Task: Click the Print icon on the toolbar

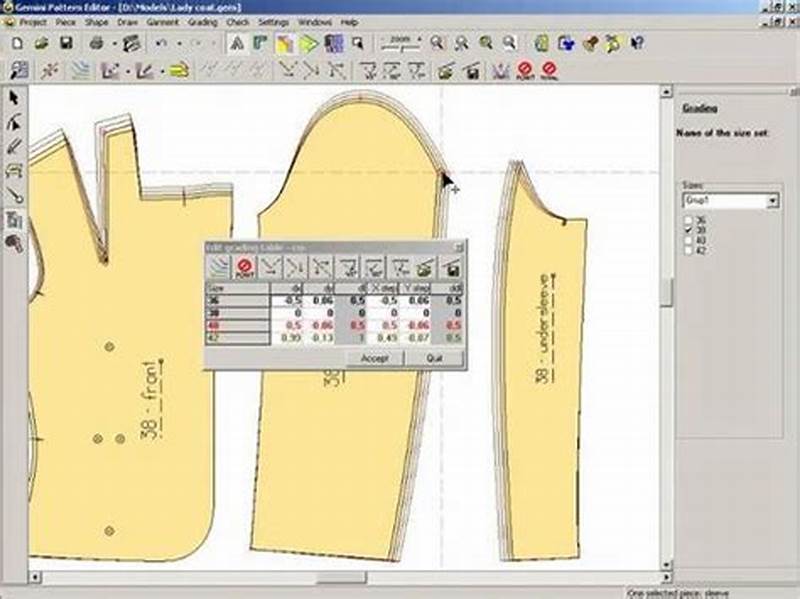Action: coord(95,42)
